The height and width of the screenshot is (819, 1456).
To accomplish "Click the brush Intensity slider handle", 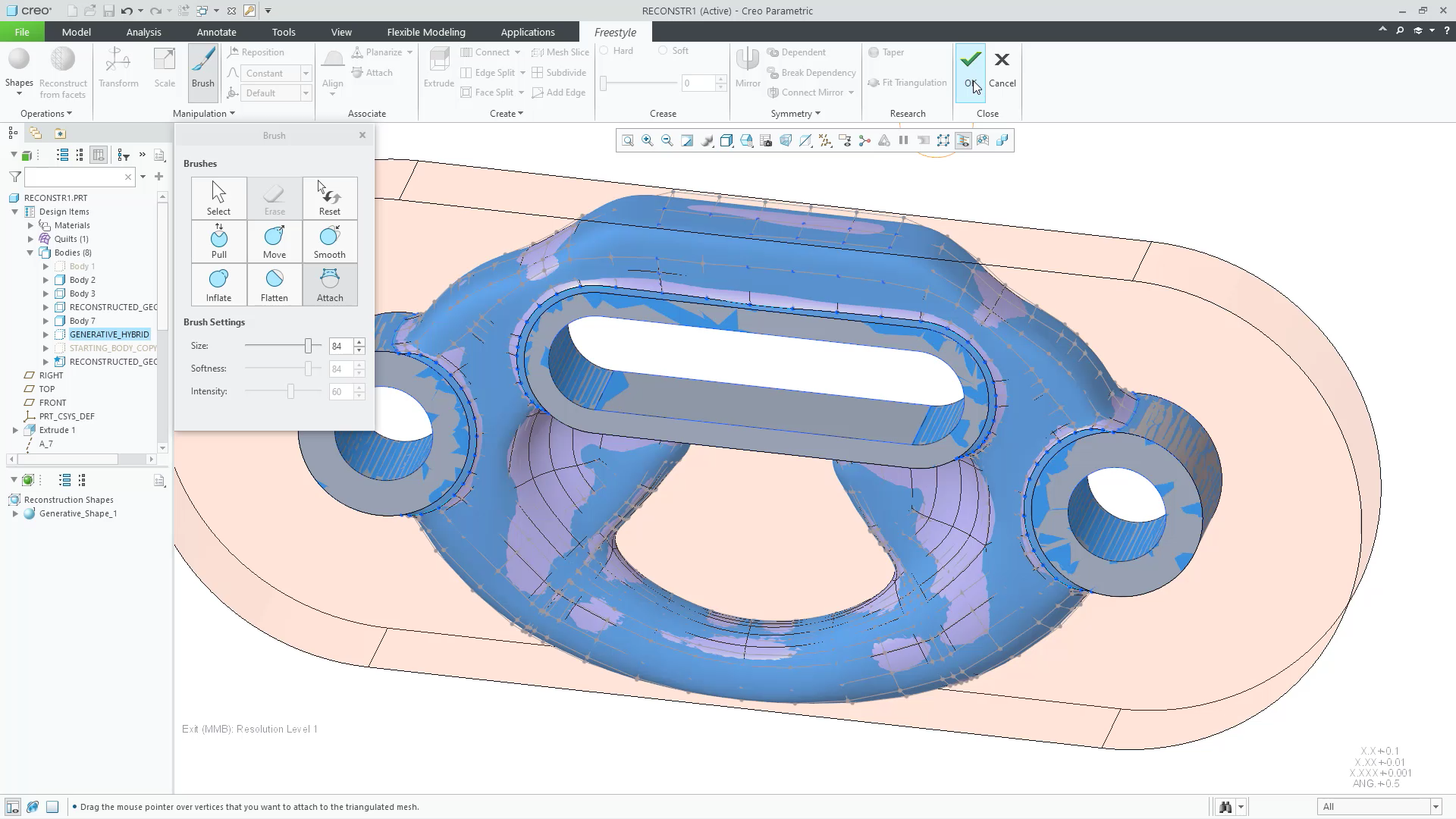I will [290, 391].
